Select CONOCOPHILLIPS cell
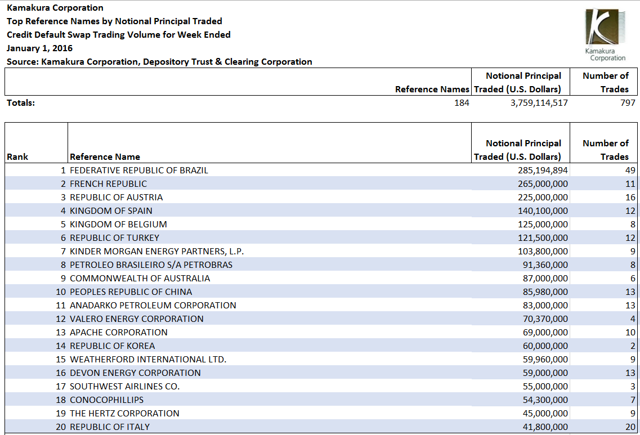The width and height of the screenshot is (640, 435). click(x=107, y=399)
